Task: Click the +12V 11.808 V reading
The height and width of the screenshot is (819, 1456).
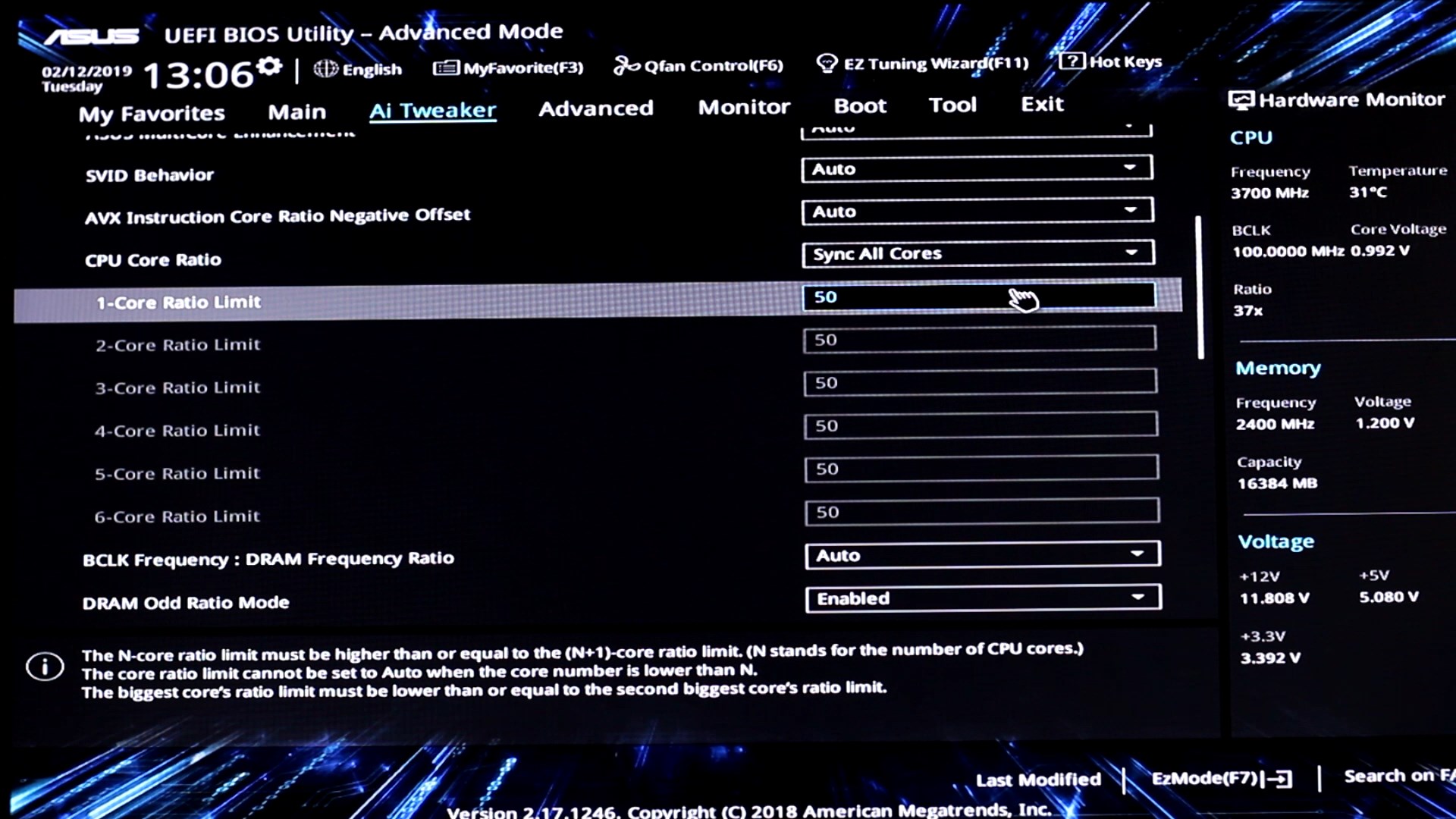Action: coord(1275,598)
